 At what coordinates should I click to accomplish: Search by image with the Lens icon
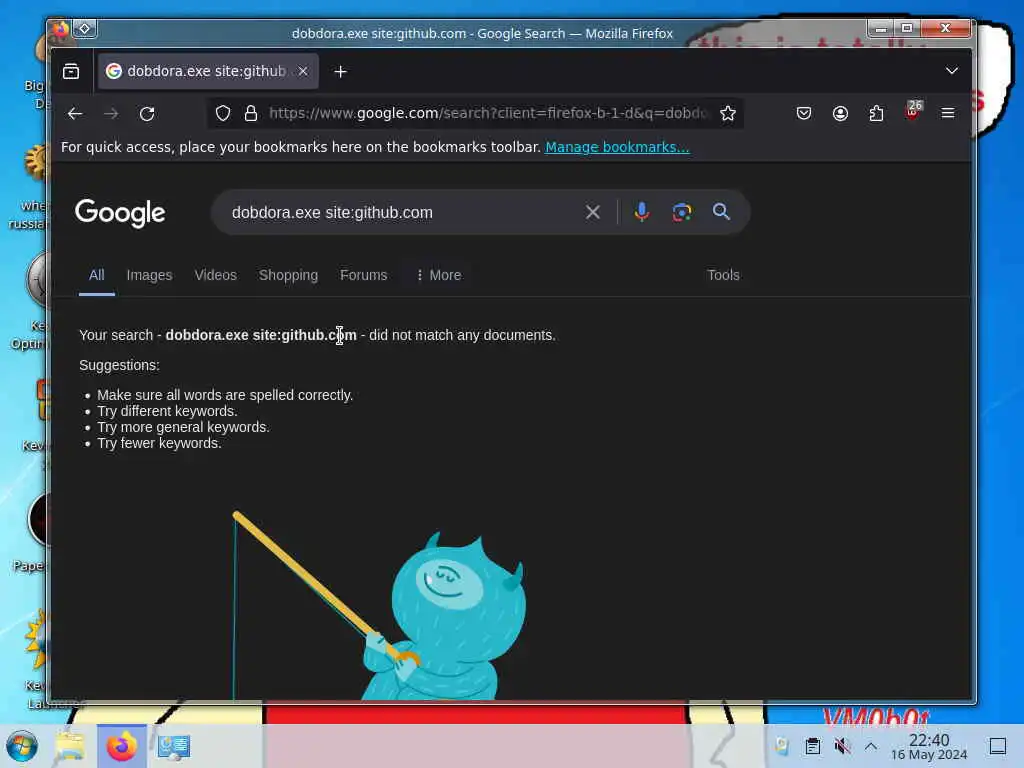[x=682, y=212]
